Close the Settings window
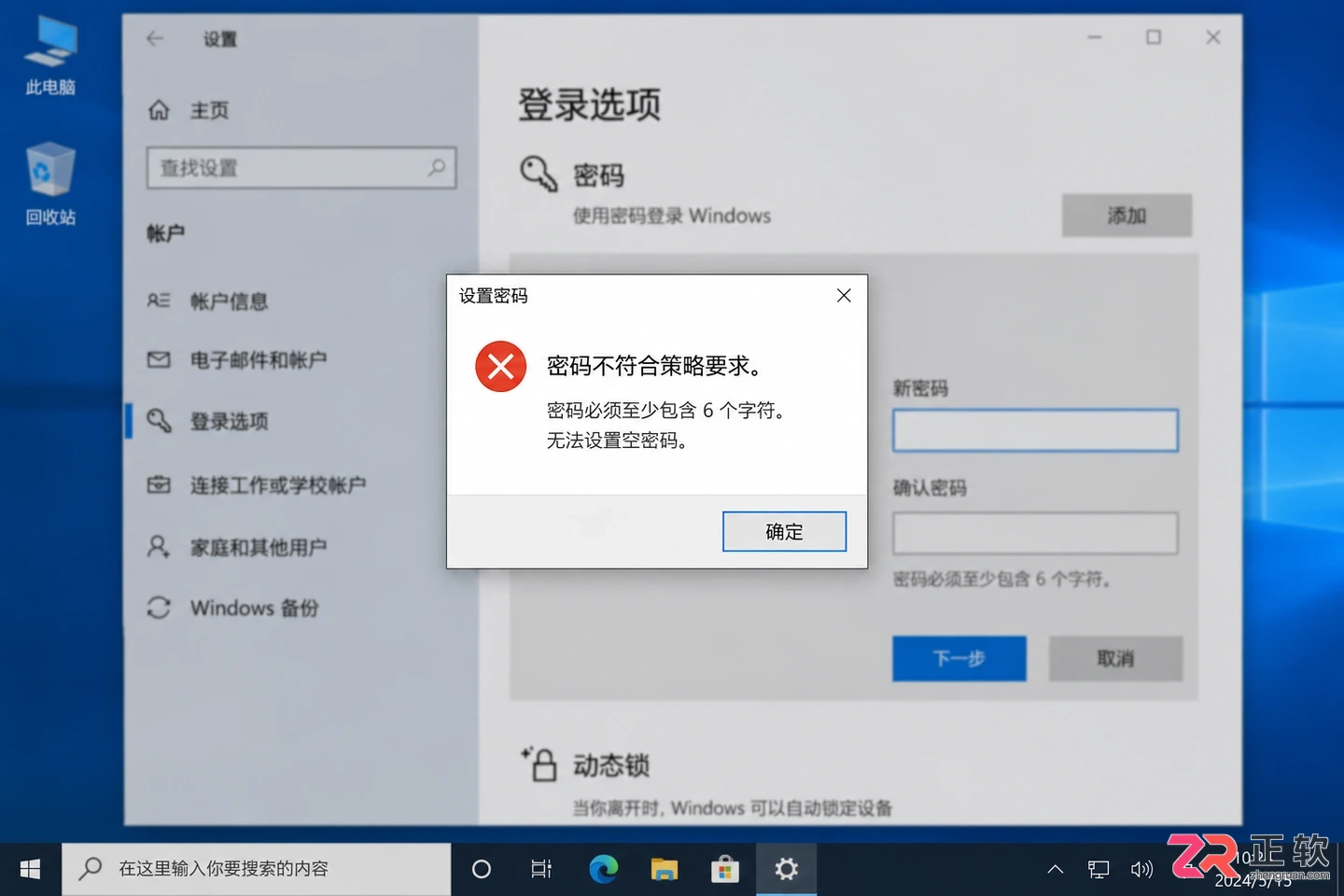Viewport: 1344px width, 896px height. click(x=1213, y=37)
